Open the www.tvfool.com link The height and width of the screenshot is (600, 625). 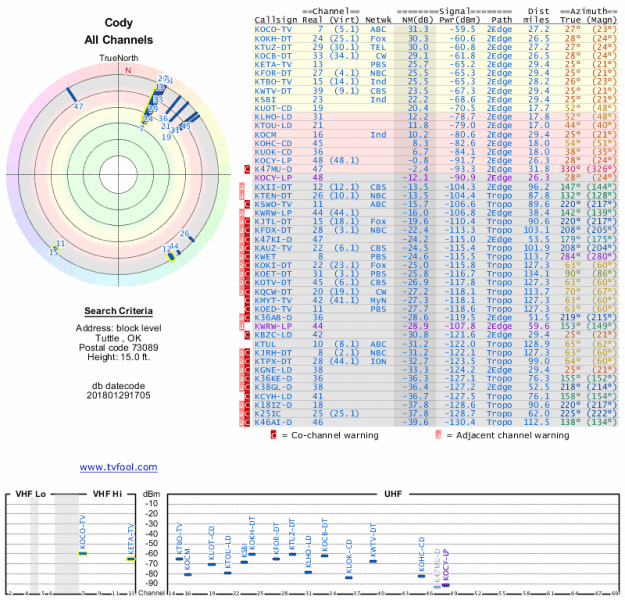click(118, 467)
